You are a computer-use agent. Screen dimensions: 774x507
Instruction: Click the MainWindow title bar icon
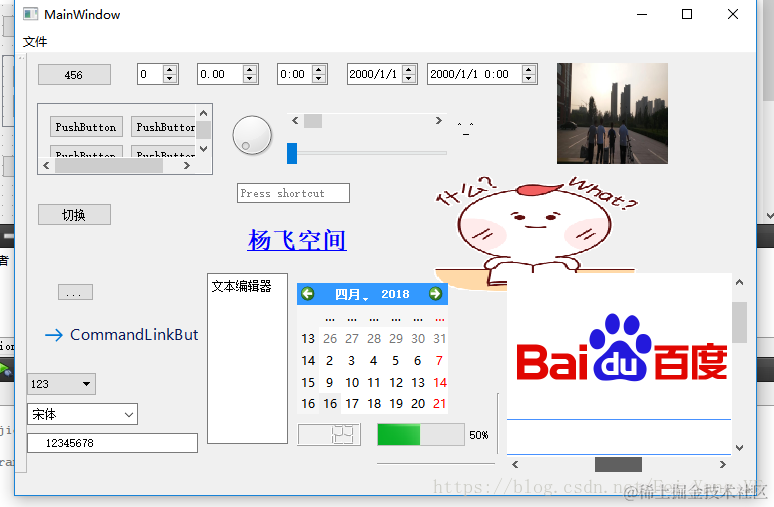tap(31, 14)
